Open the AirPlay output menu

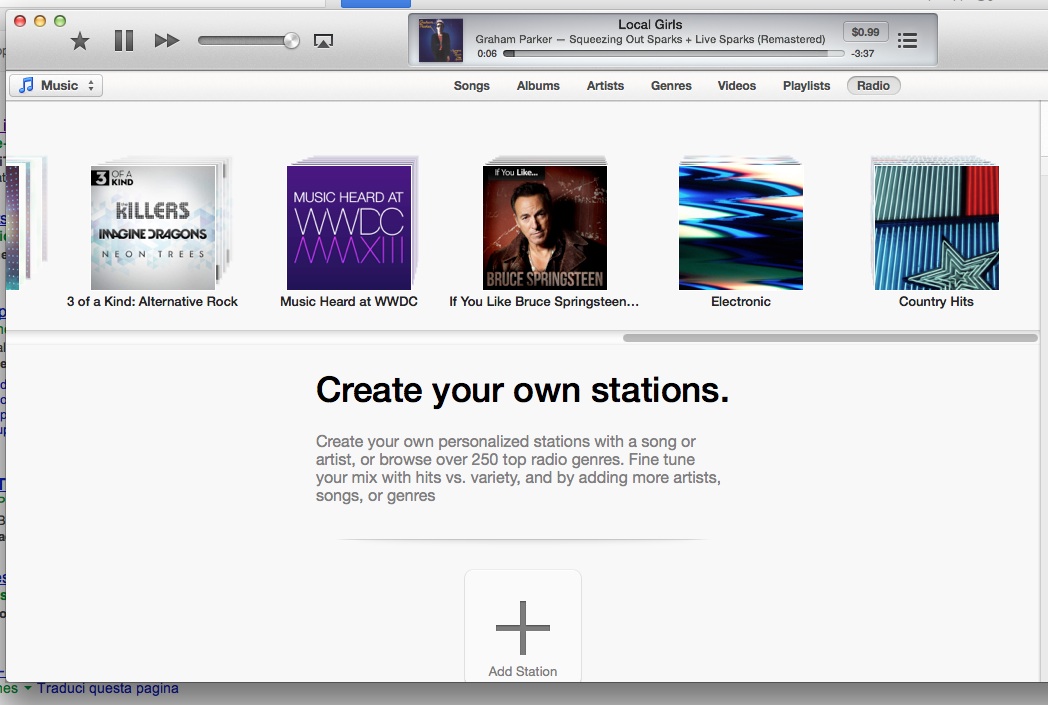click(x=323, y=41)
